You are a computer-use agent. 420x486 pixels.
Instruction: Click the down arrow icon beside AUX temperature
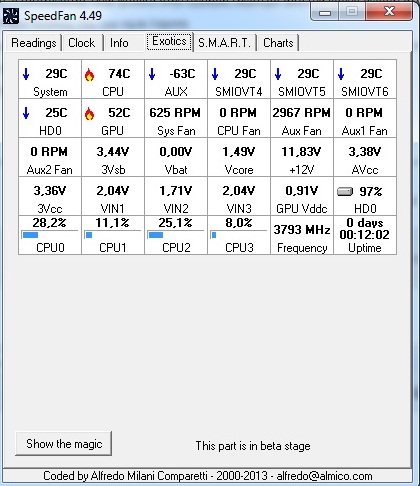(x=152, y=74)
